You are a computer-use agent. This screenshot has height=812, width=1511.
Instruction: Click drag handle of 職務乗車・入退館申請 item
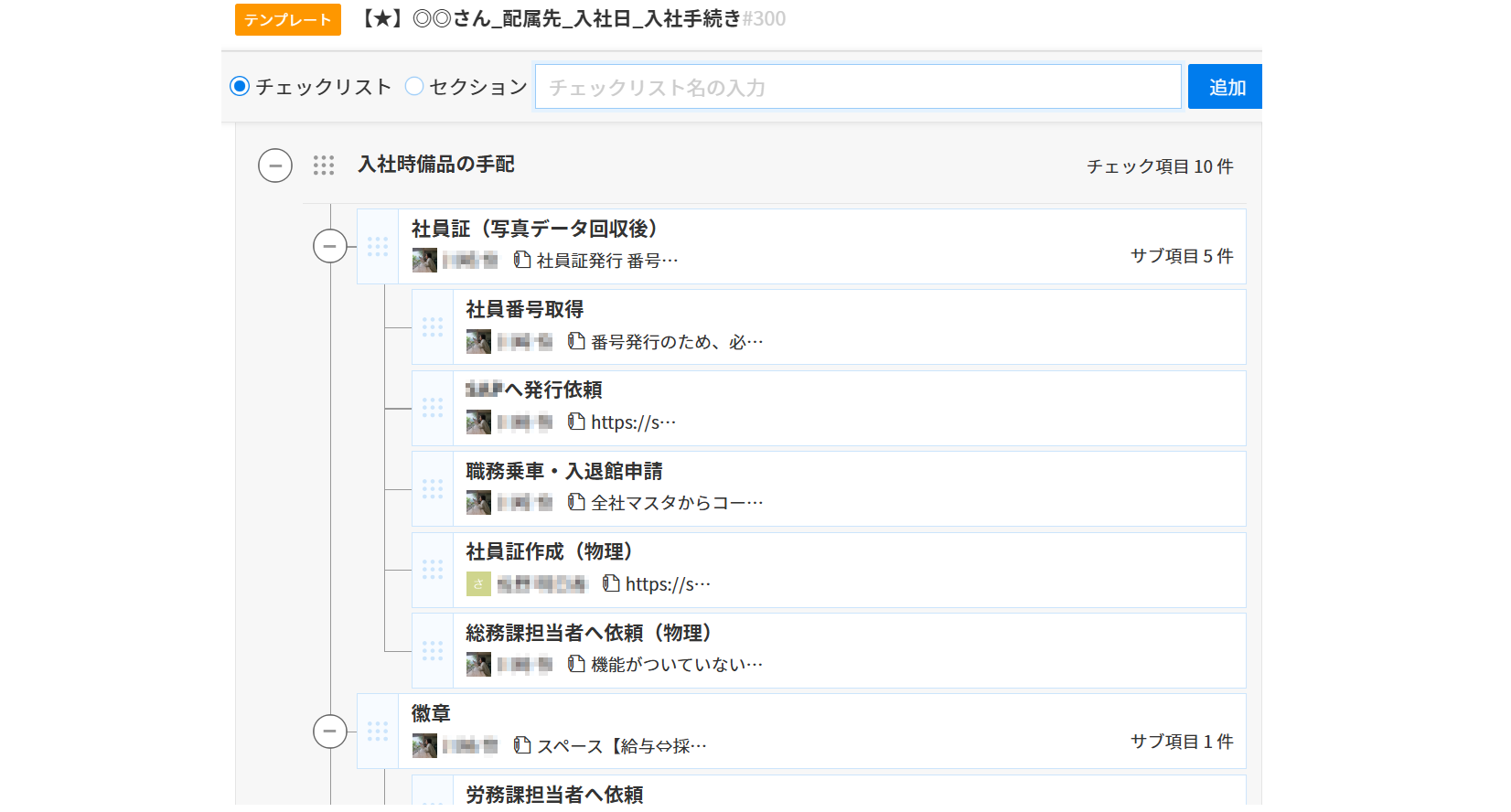[433, 488]
